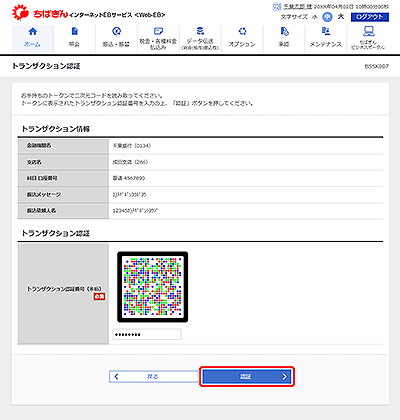Open the メンテナンス menu
This screenshot has height=420, width=400.
(x=326, y=39)
